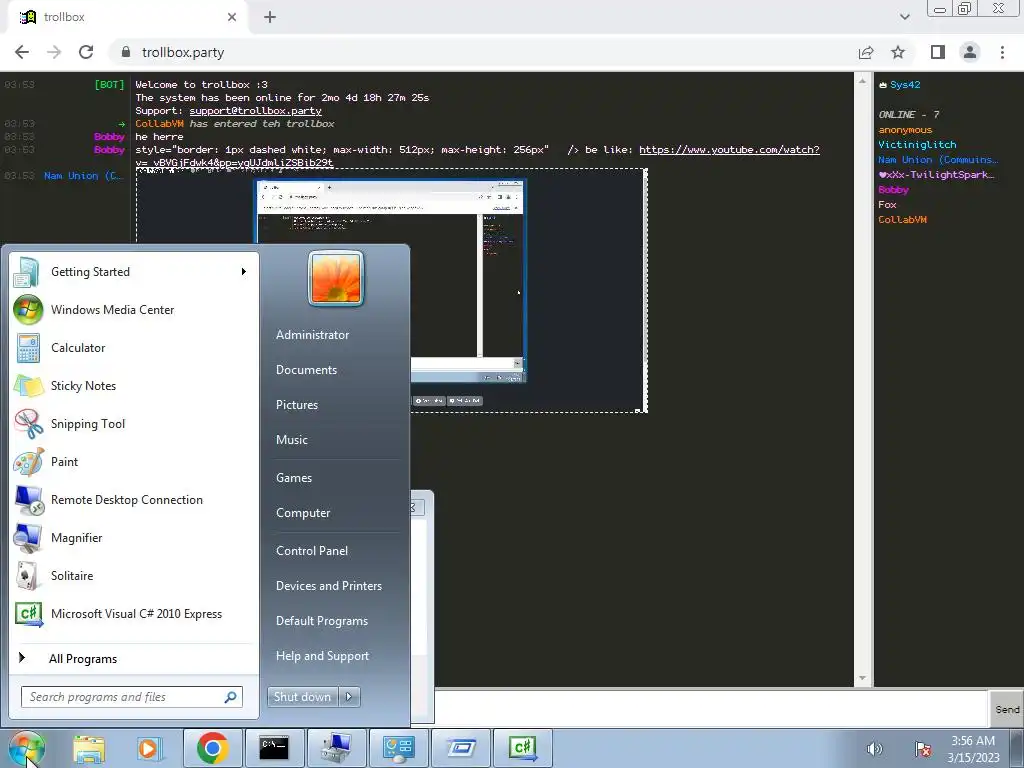The image size is (1024, 768).
Task: Select the trollbox tab
Action: click(x=127, y=17)
